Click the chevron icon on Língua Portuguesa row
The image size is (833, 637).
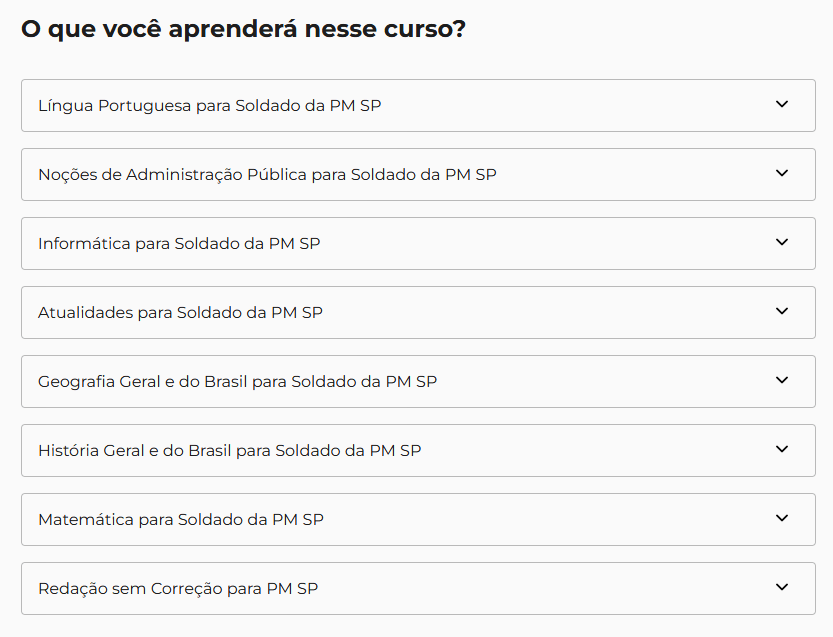[x=782, y=104]
